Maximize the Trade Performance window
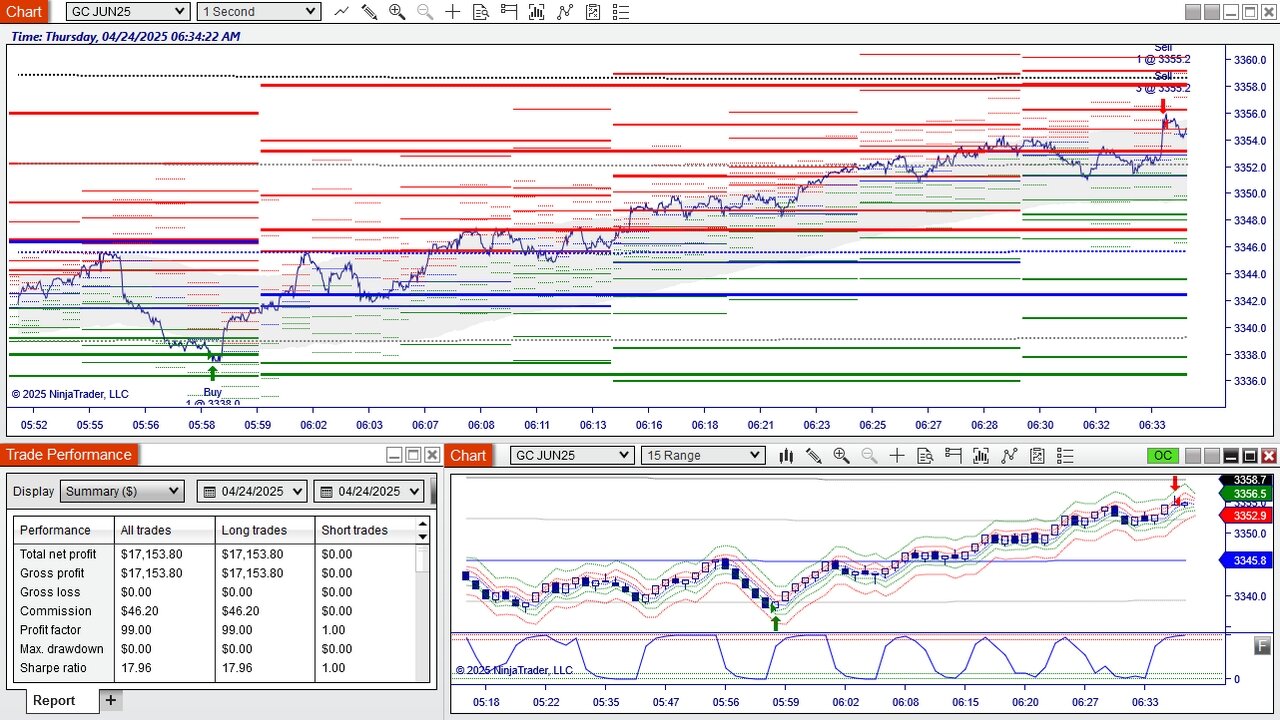The width and height of the screenshot is (1280, 720). 413,455
